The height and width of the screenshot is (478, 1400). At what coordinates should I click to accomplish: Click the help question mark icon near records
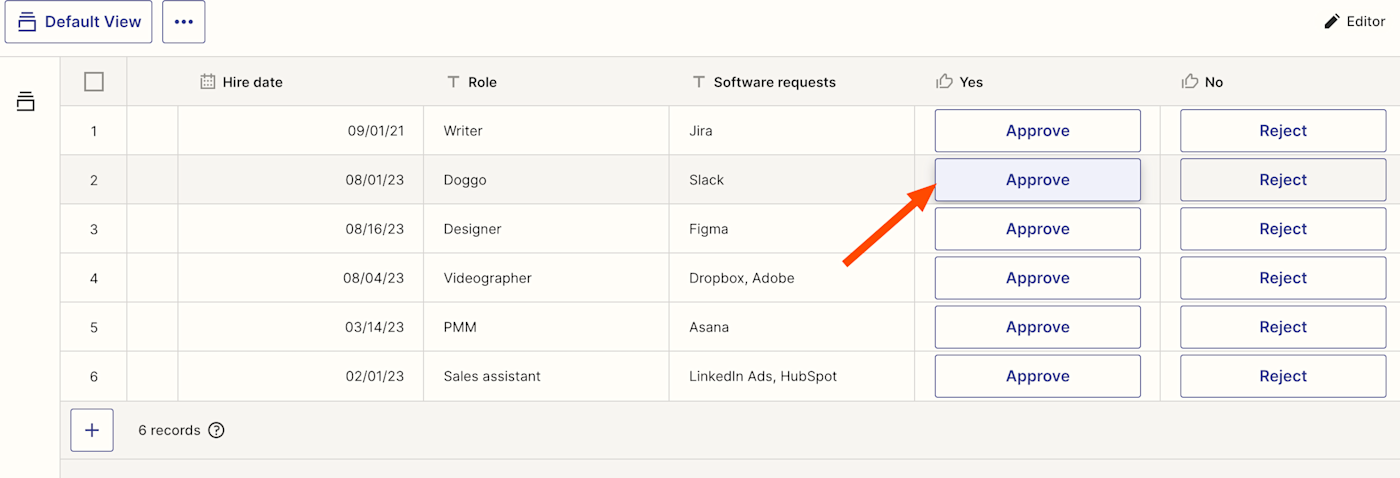pos(216,430)
